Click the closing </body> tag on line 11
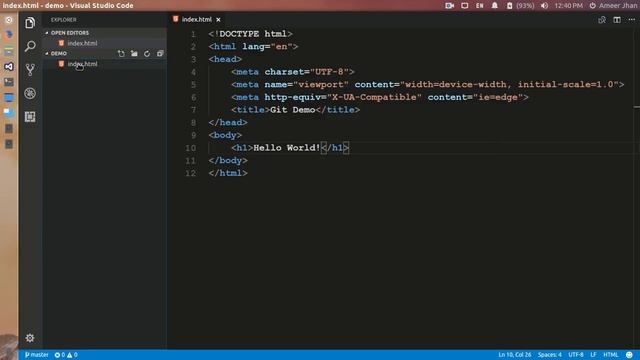The width and height of the screenshot is (640, 360). pyautogui.click(x=228, y=160)
